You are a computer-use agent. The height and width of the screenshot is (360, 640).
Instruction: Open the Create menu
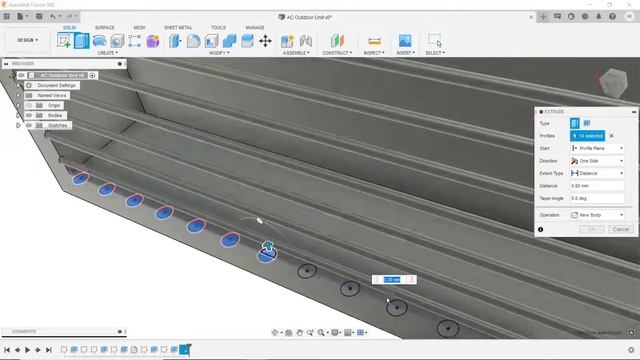(x=108, y=53)
